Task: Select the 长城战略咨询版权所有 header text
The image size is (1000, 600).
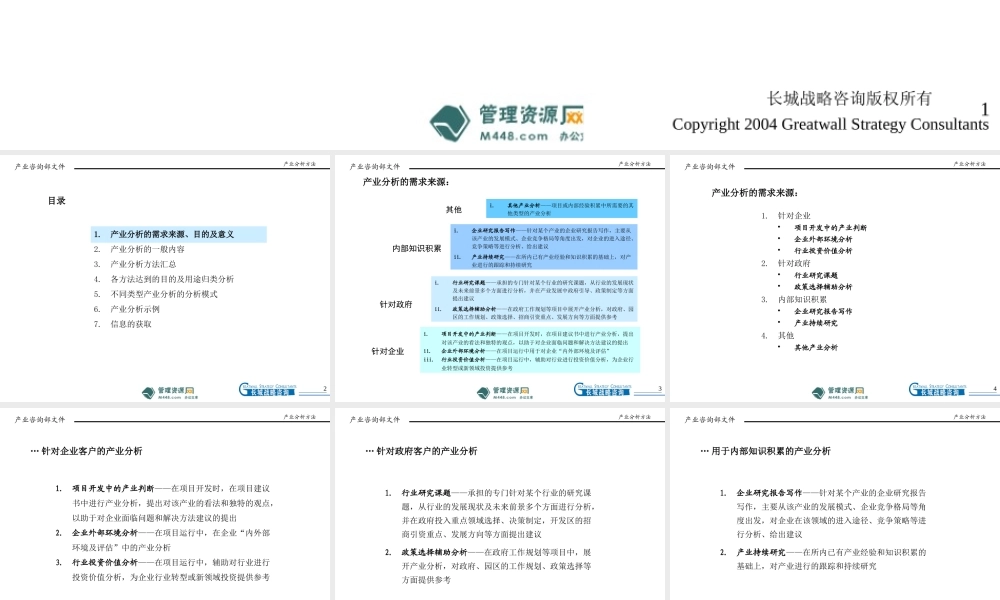Action: point(849,98)
